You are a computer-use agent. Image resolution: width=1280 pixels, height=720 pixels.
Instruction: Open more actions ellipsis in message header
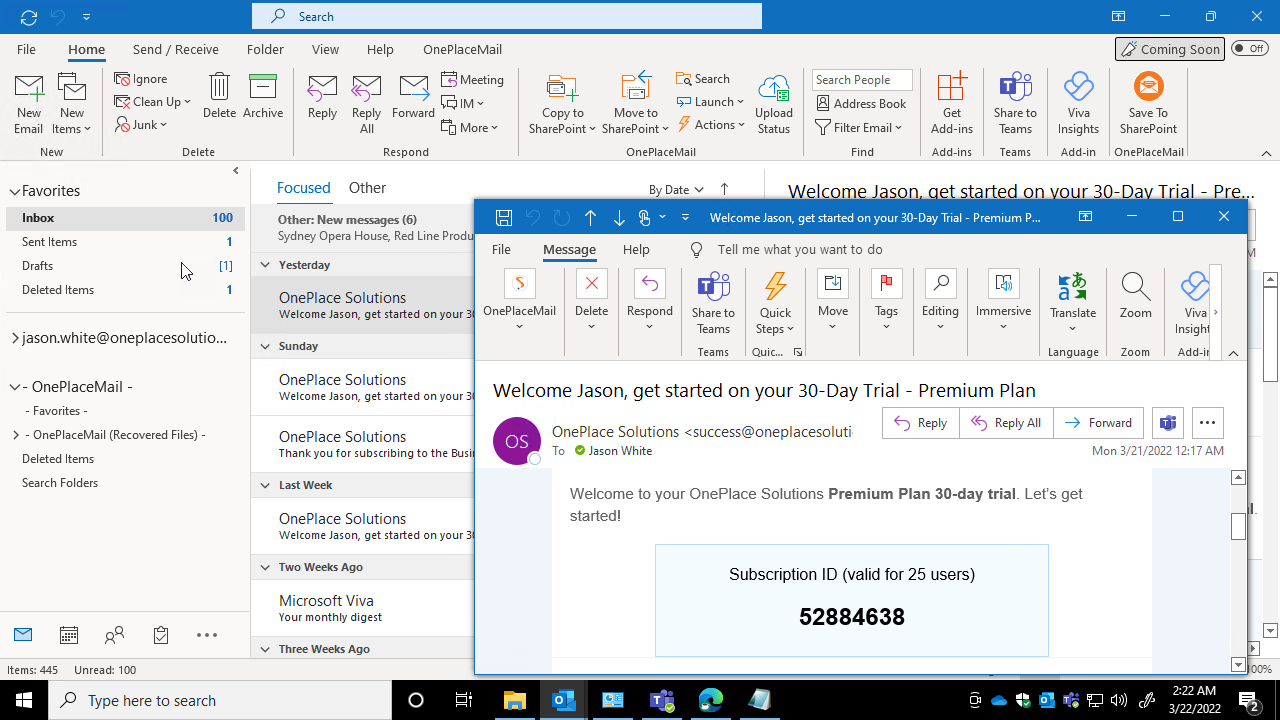(x=1207, y=423)
